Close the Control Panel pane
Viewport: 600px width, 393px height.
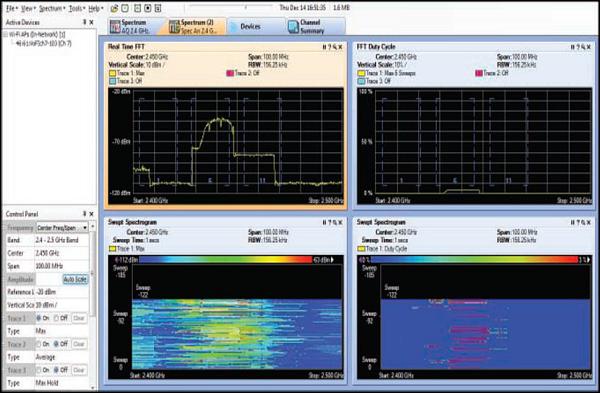click(91, 214)
